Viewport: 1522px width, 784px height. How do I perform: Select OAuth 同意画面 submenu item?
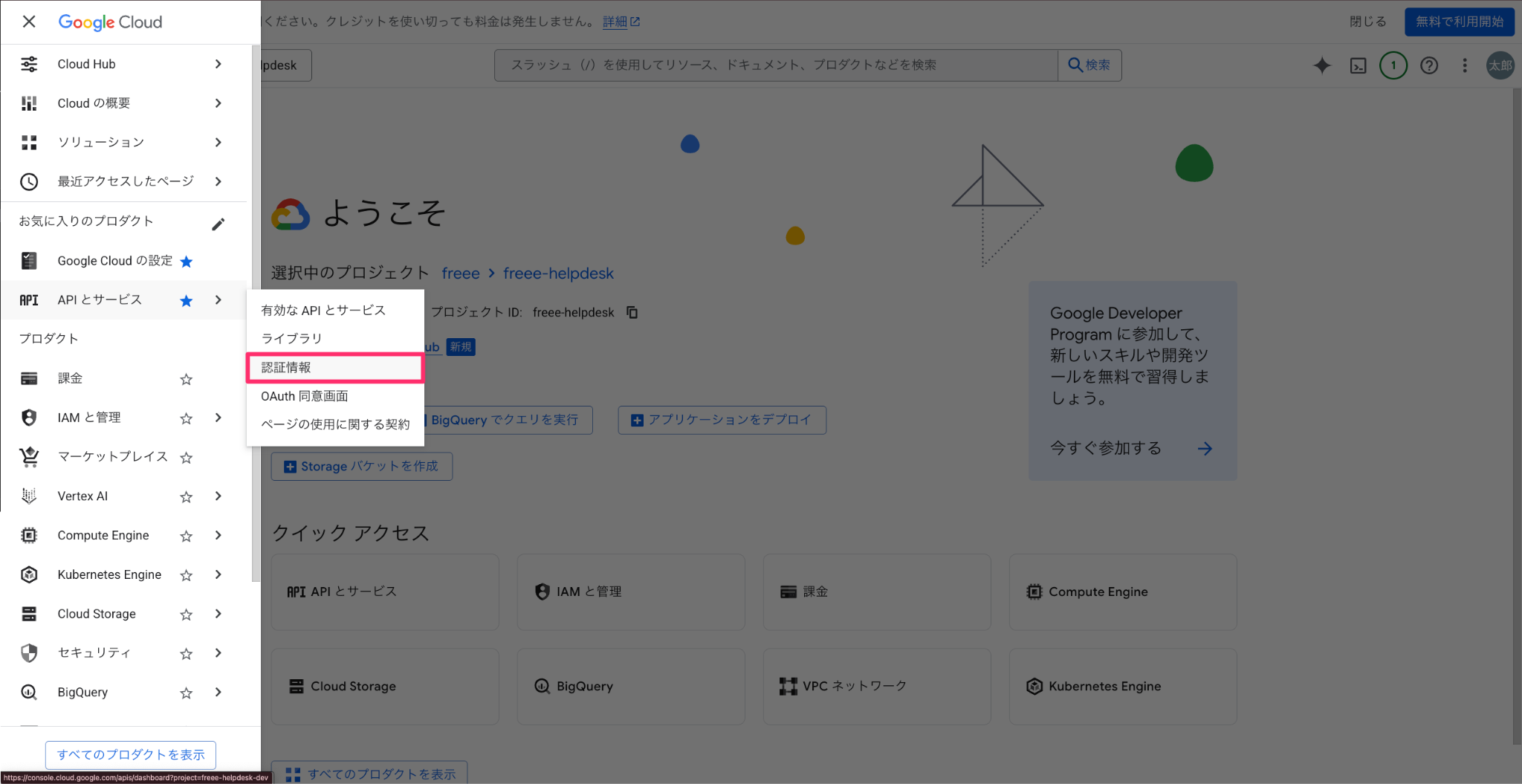tap(335, 396)
